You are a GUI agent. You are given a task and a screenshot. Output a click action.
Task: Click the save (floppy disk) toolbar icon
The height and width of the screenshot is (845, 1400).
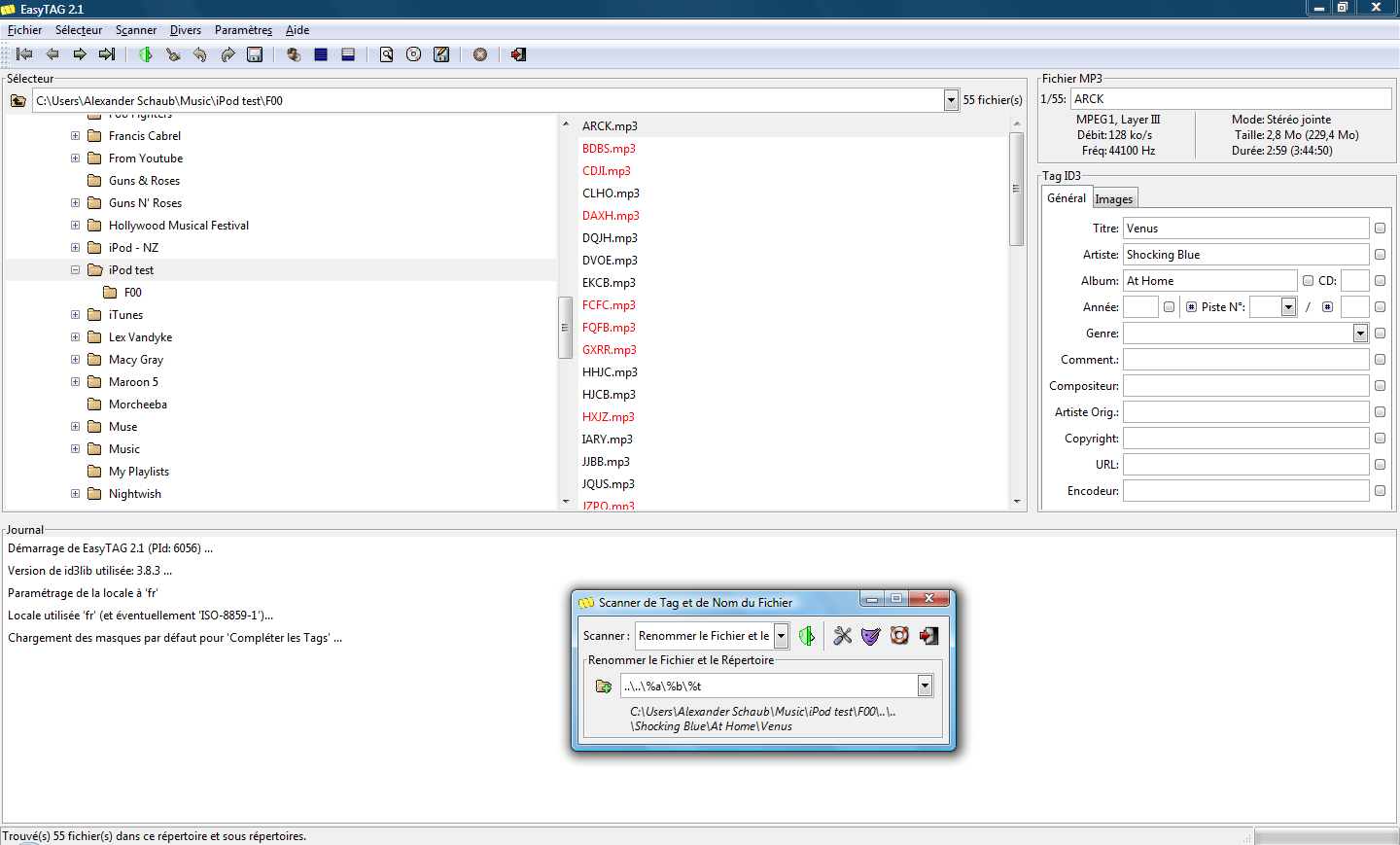point(255,54)
